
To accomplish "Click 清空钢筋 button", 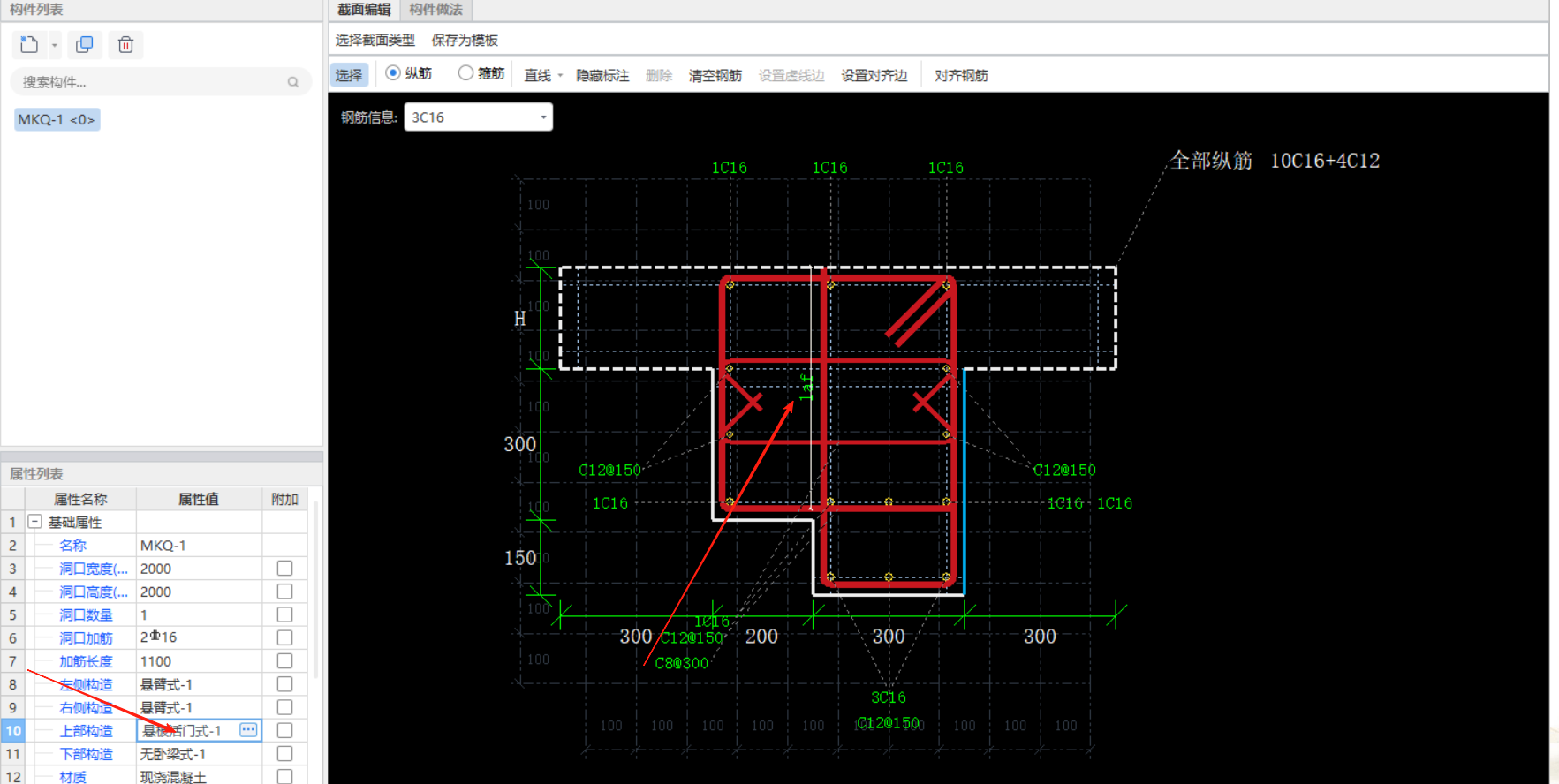I will (715, 75).
